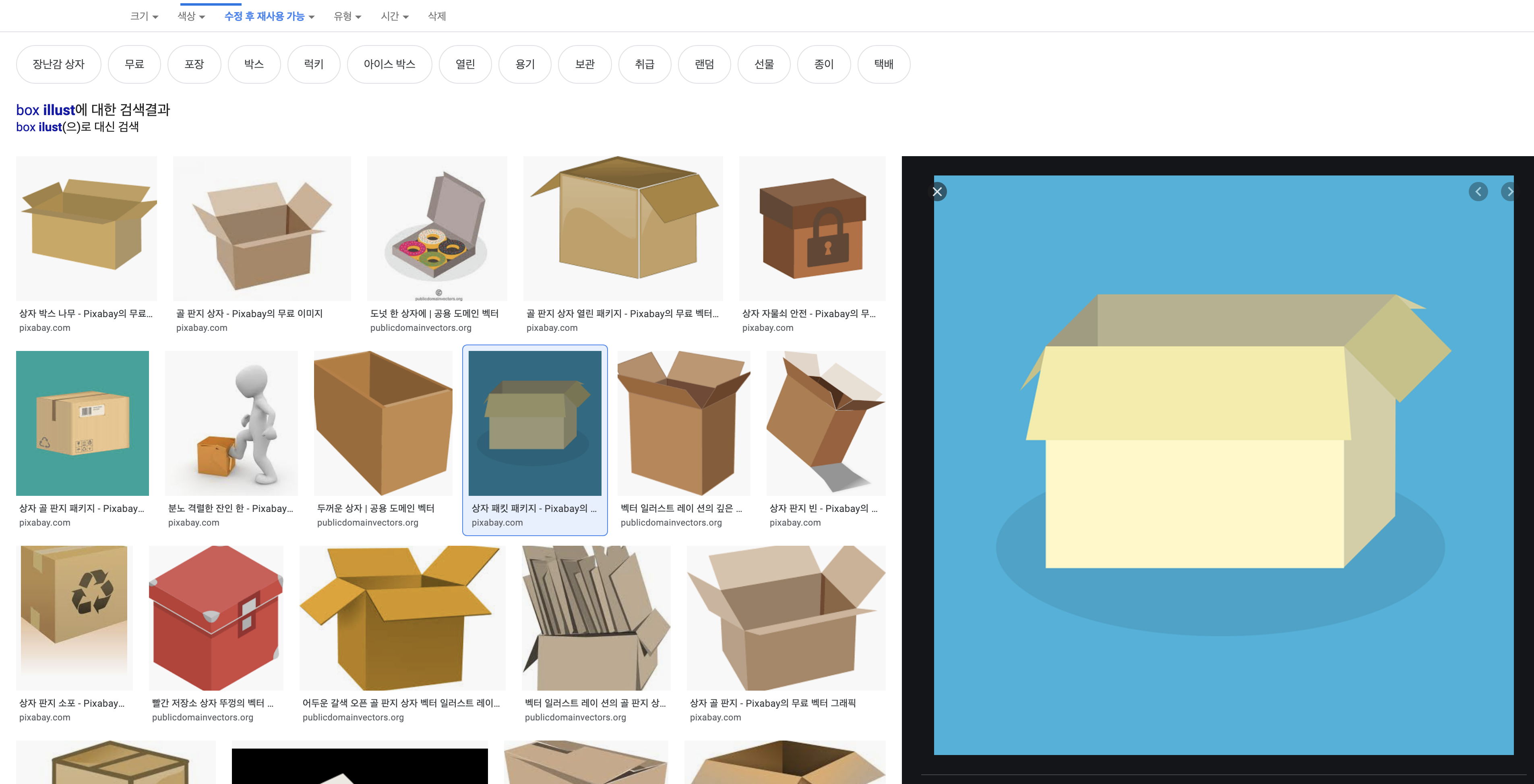
Task: Expand the 유형 type filter
Action: pyautogui.click(x=347, y=16)
